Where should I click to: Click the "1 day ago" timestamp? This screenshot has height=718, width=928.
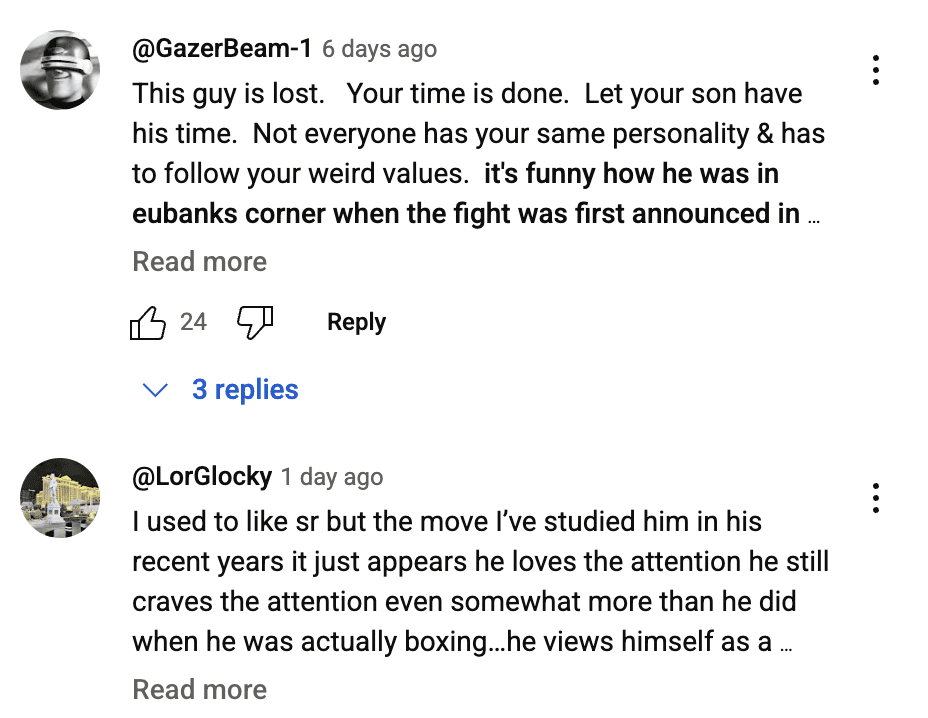332,477
